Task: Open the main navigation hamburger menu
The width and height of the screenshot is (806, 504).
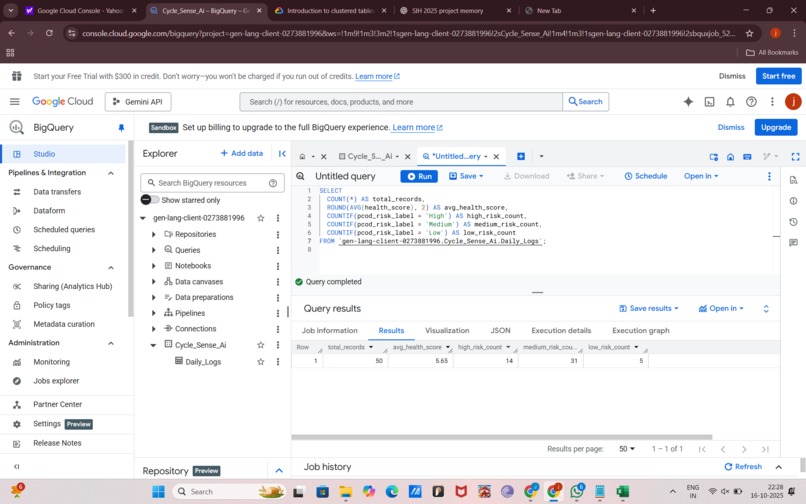Action: 14,102
